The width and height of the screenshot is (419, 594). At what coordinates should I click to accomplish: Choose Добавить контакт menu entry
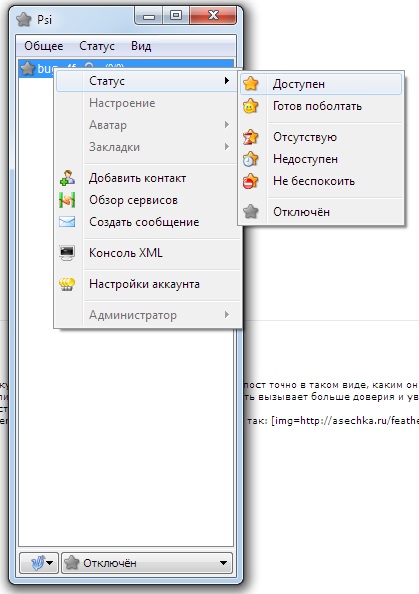click(148, 178)
